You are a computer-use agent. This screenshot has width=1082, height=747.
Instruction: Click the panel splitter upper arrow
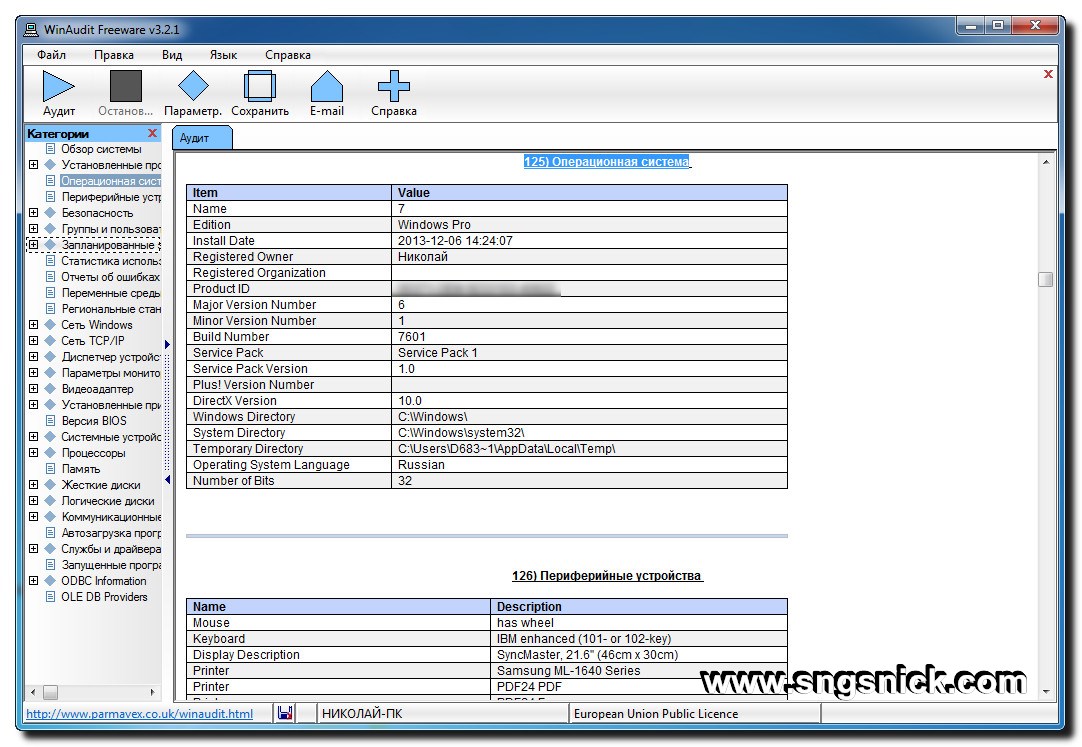(167, 344)
